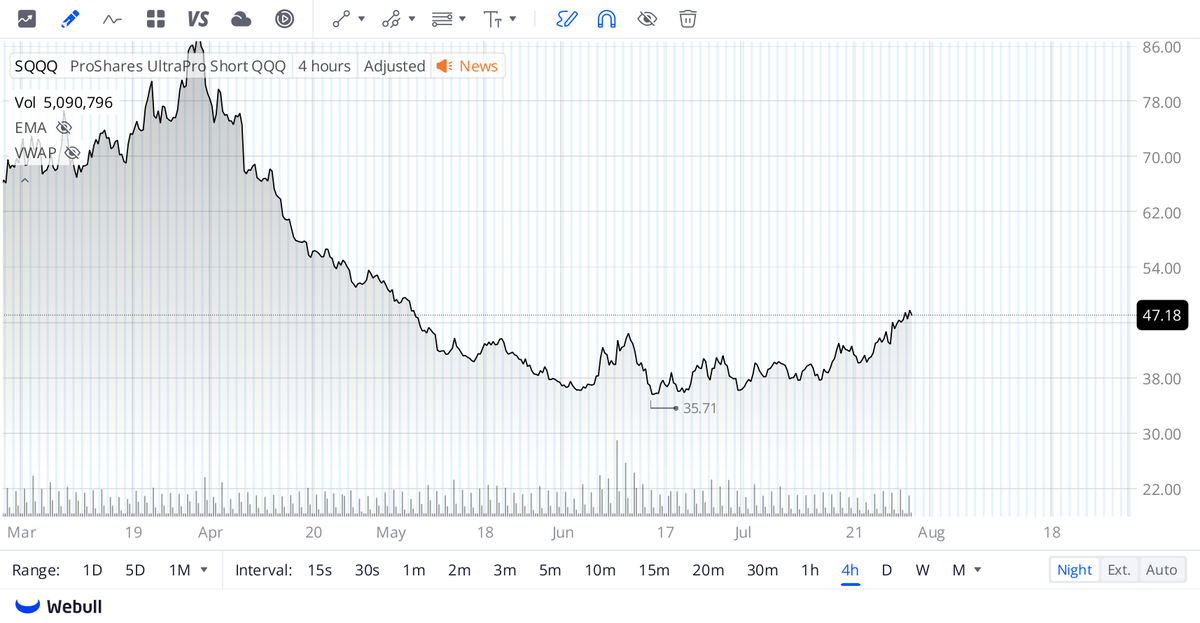Set interval to 10m
1200x623 pixels.
pos(600,570)
